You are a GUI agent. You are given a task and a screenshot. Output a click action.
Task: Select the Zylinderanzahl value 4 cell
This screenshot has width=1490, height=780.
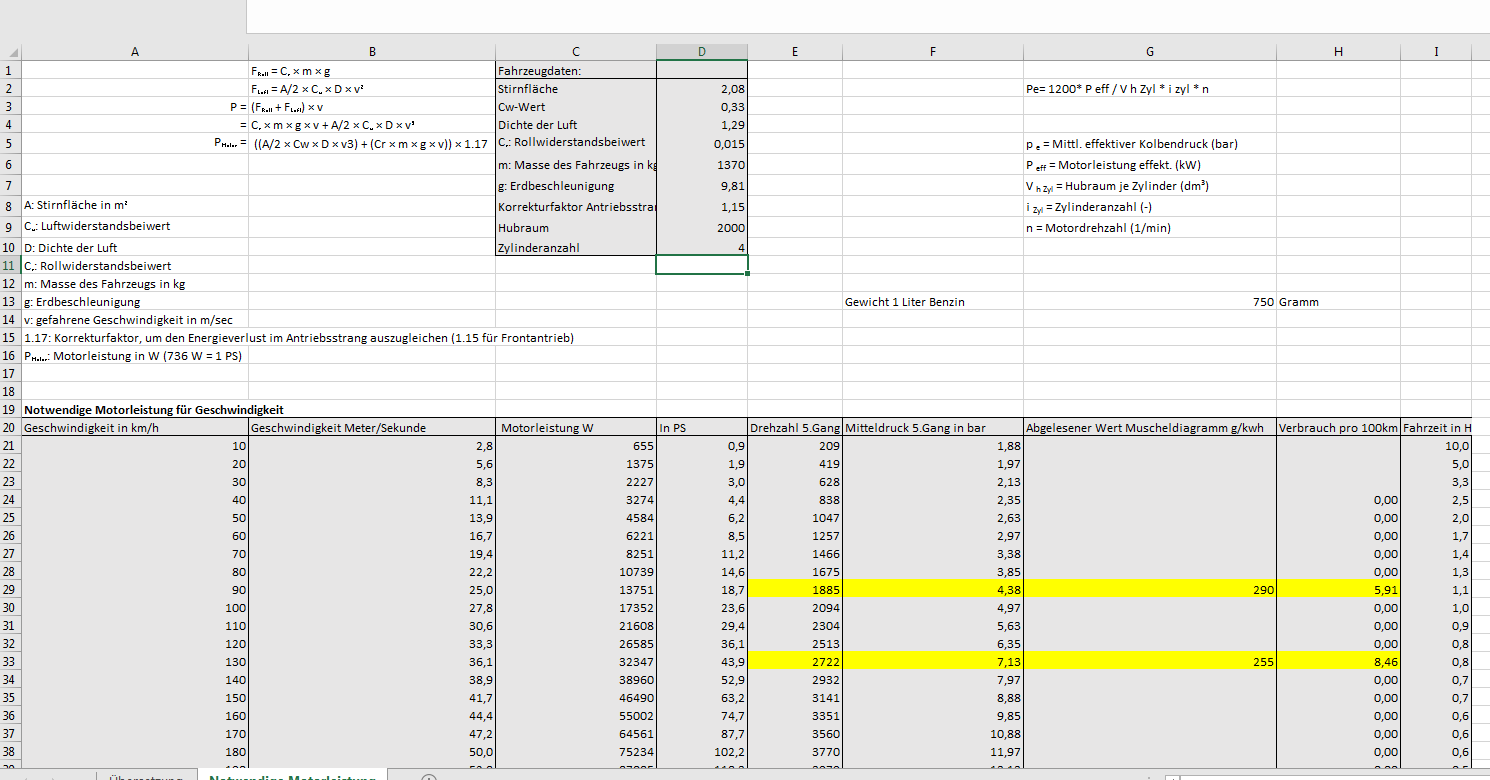click(x=702, y=247)
